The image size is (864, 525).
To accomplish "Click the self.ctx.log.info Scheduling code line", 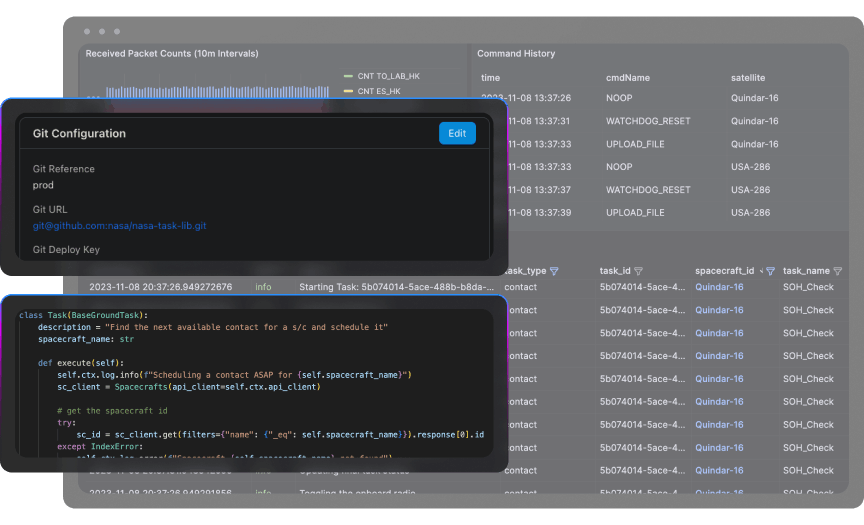I will click(x=234, y=375).
